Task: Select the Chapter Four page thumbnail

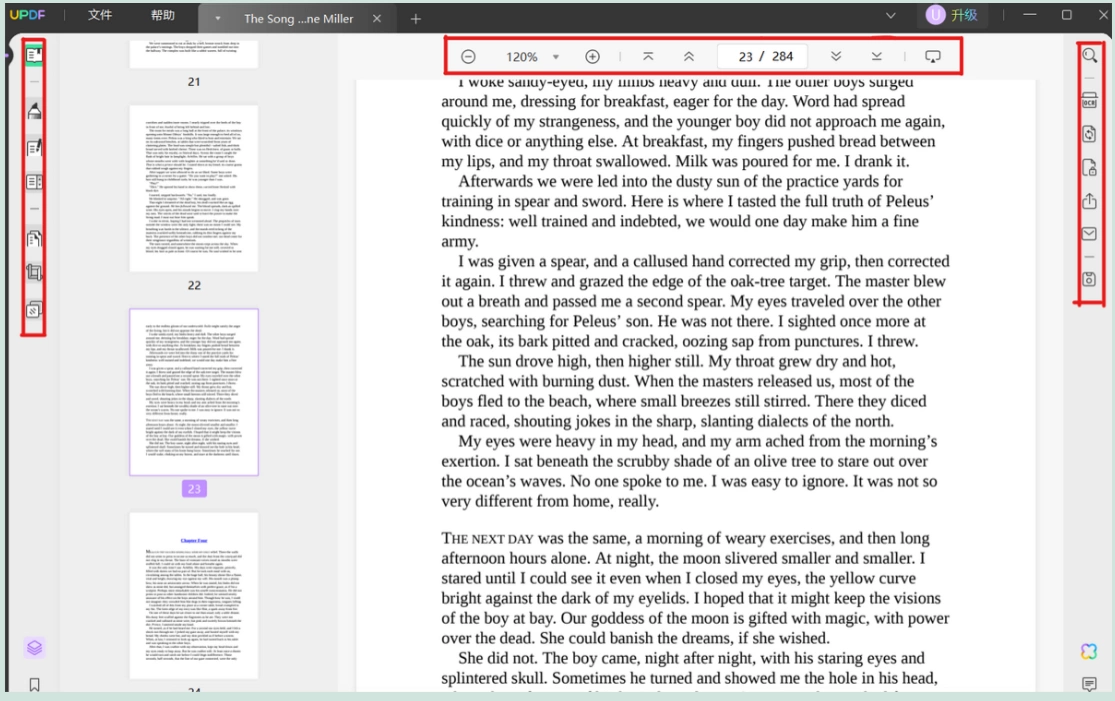Action: pos(194,596)
